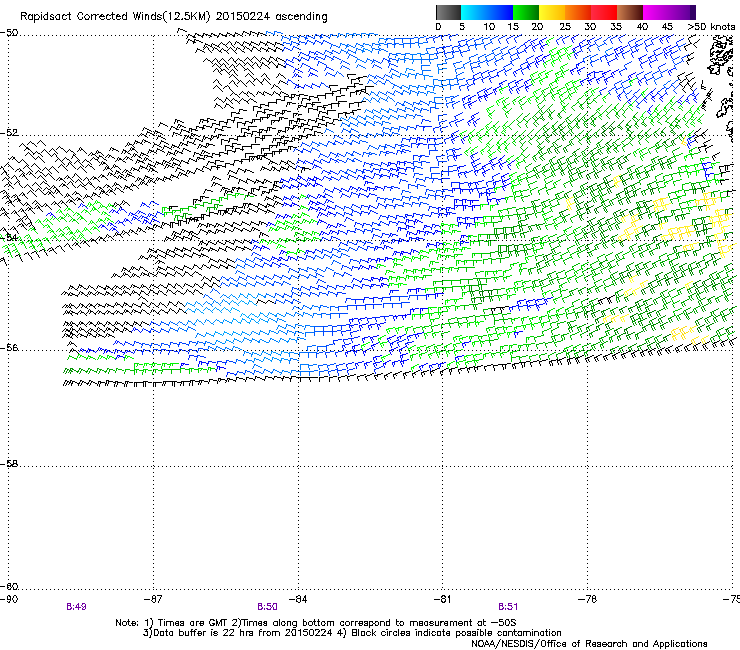Image resolution: width=740 pixels, height=650 pixels.
Task: Click the longitude label '-81'
Action: pyautogui.click(x=442, y=599)
